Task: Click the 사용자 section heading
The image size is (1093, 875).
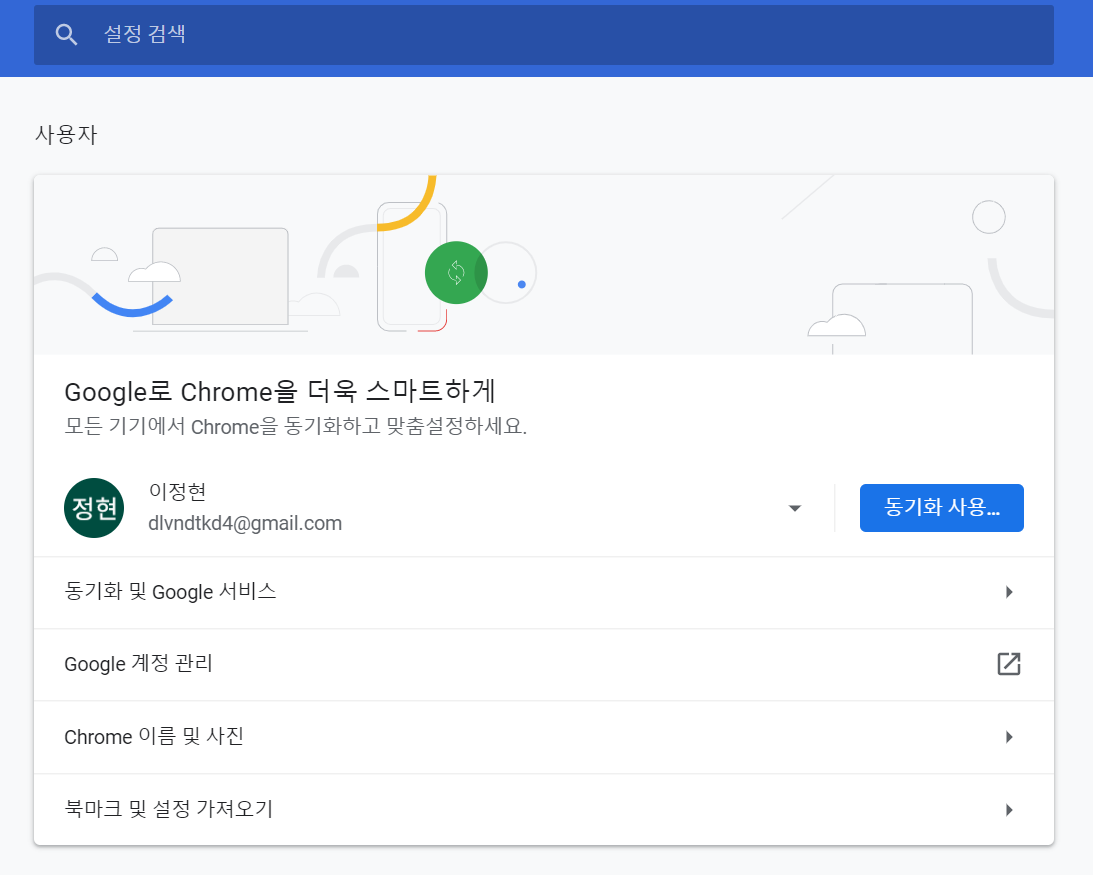Action: point(66,135)
